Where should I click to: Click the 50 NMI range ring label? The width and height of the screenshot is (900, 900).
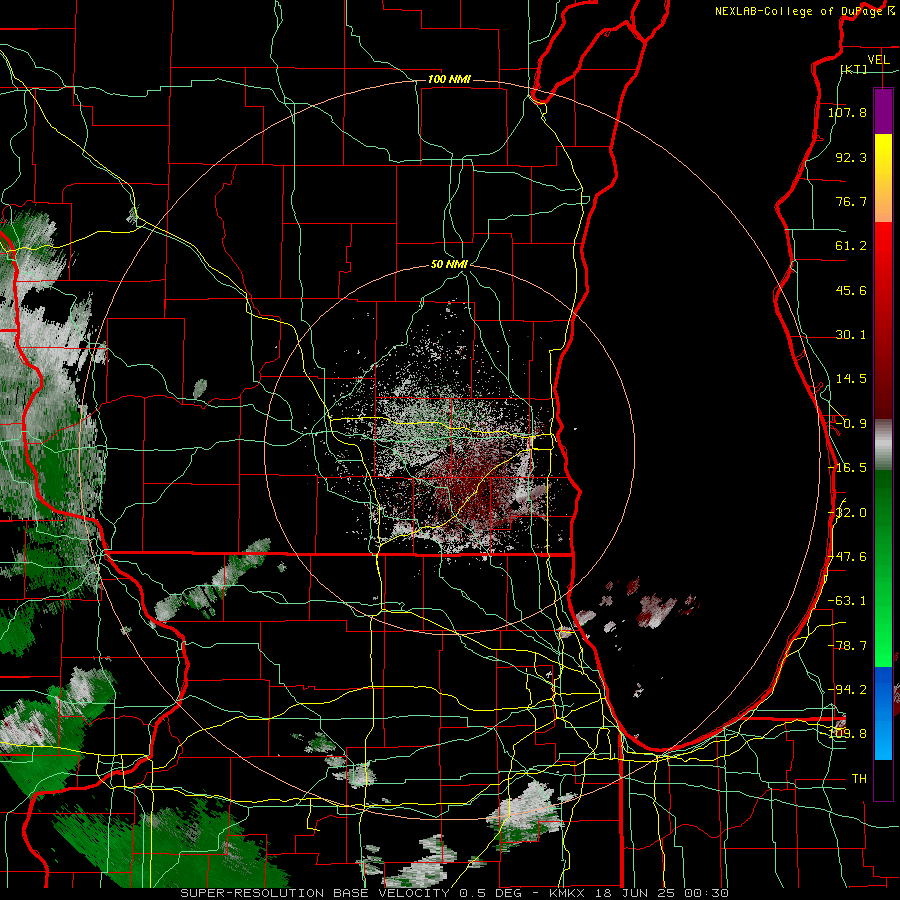[x=449, y=265]
